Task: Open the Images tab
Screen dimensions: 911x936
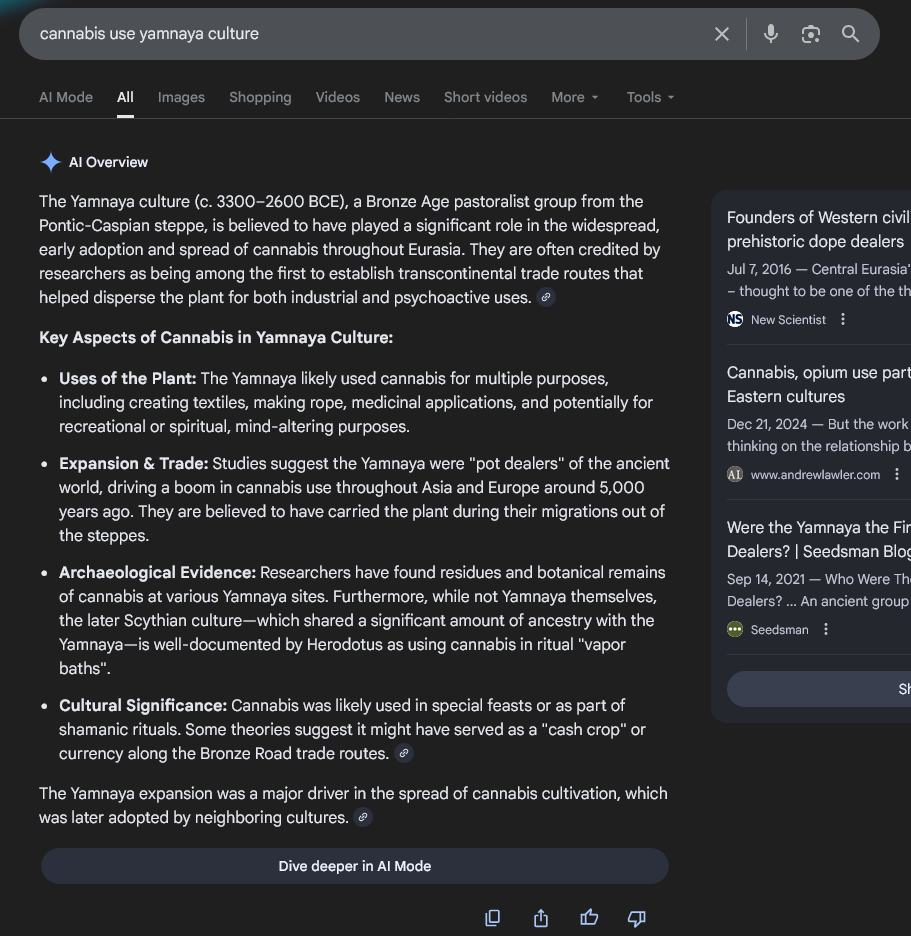Action: [181, 97]
